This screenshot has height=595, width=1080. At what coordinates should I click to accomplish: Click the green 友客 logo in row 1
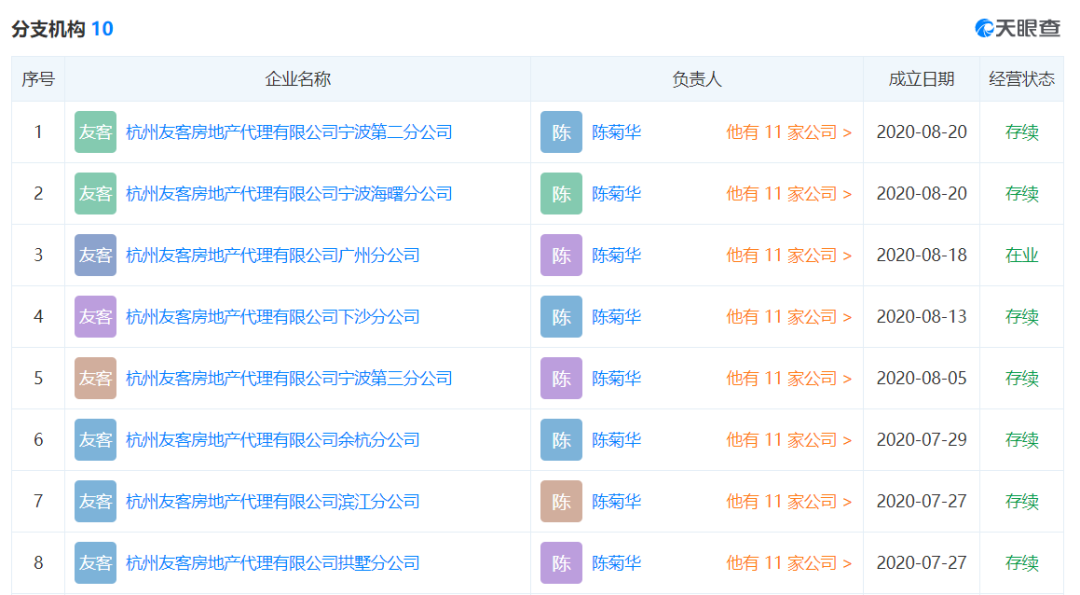[x=95, y=132]
